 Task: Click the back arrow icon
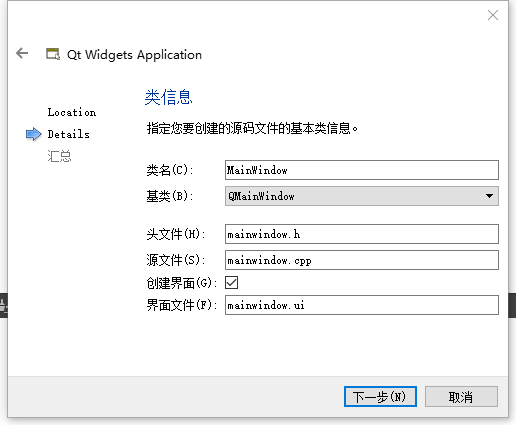pyautogui.click(x=22, y=53)
